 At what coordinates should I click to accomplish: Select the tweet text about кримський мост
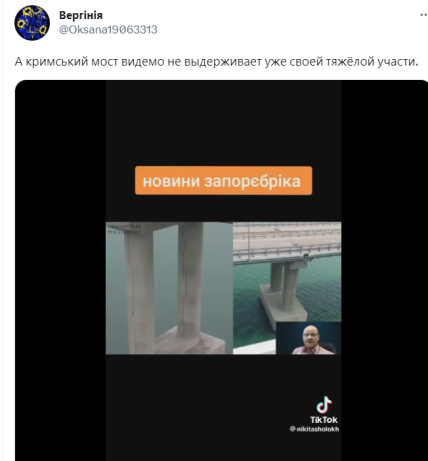pyautogui.click(x=216, y=62)
